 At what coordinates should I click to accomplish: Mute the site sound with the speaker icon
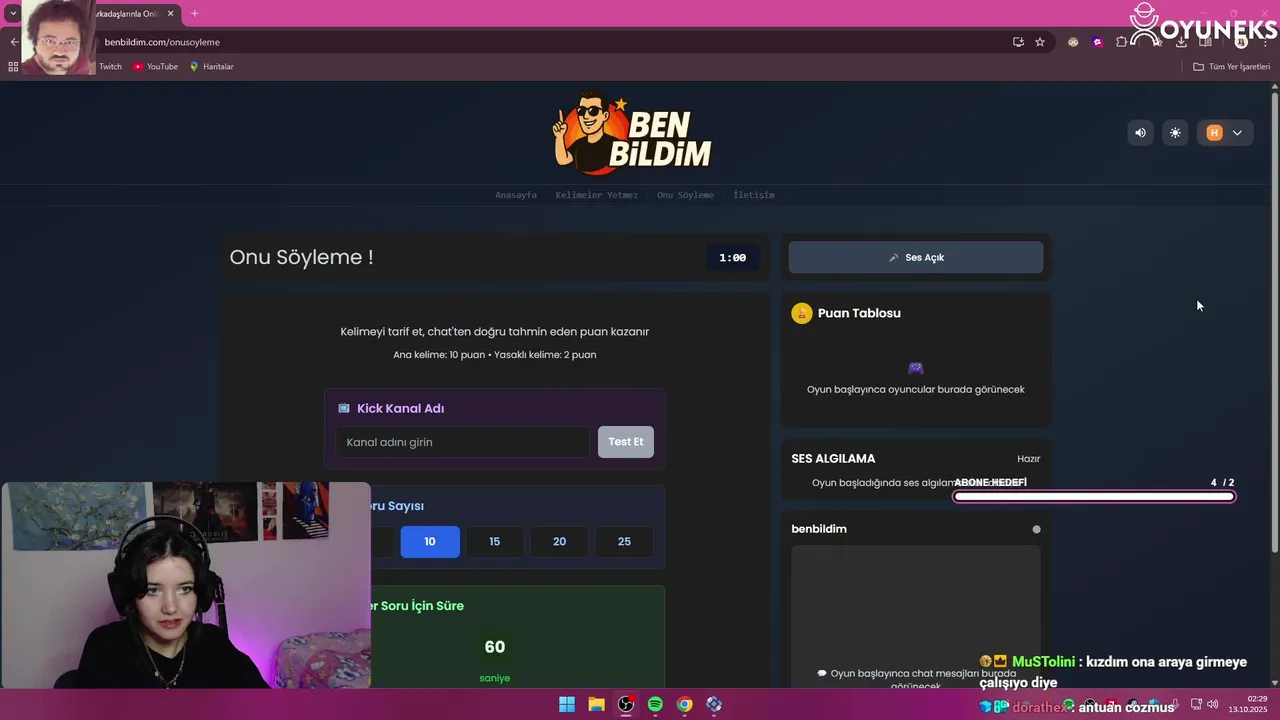click(x=1140, y=133)
